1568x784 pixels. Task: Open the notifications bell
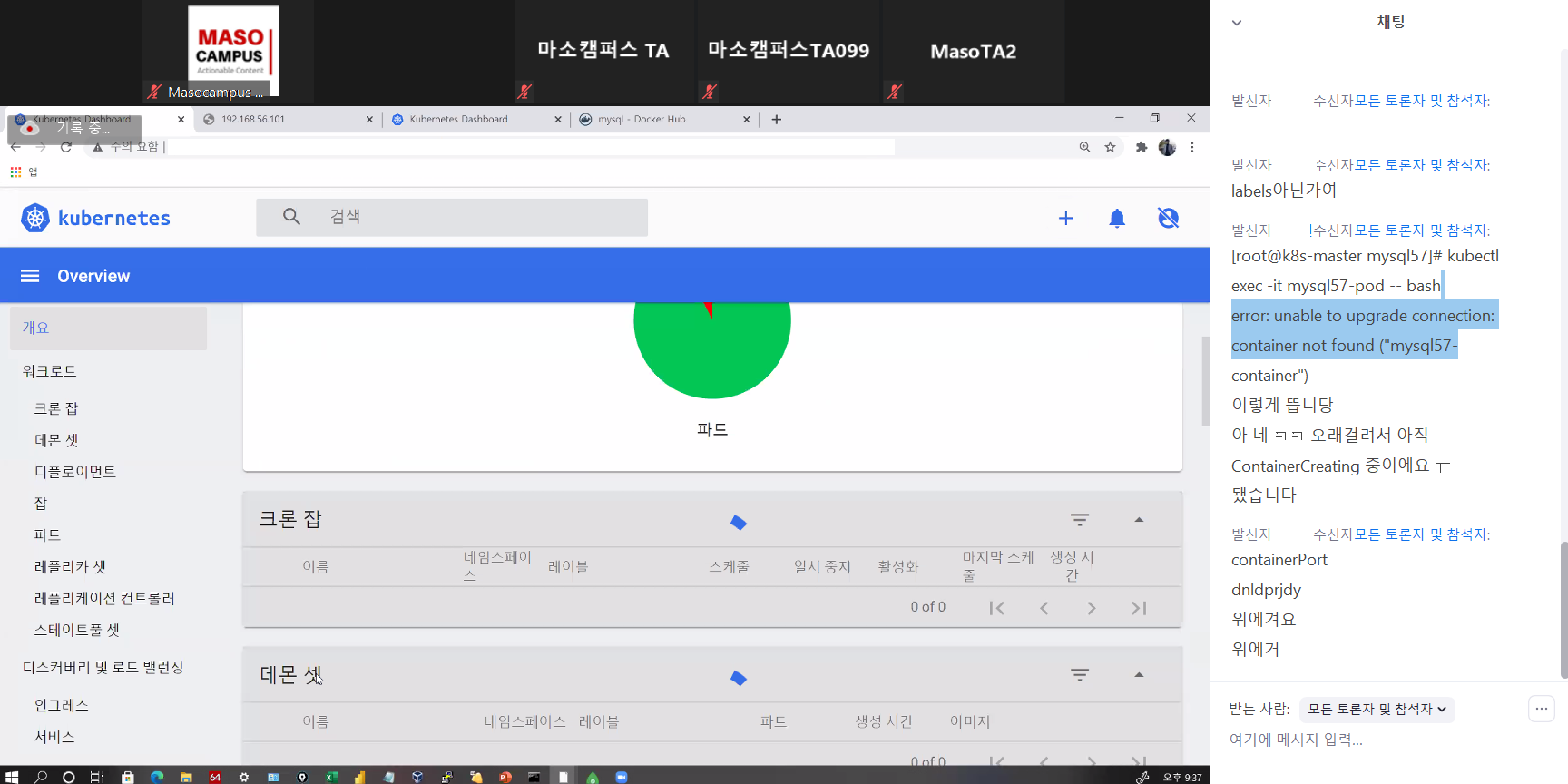pyautogui.click(x=1117, y=218)
